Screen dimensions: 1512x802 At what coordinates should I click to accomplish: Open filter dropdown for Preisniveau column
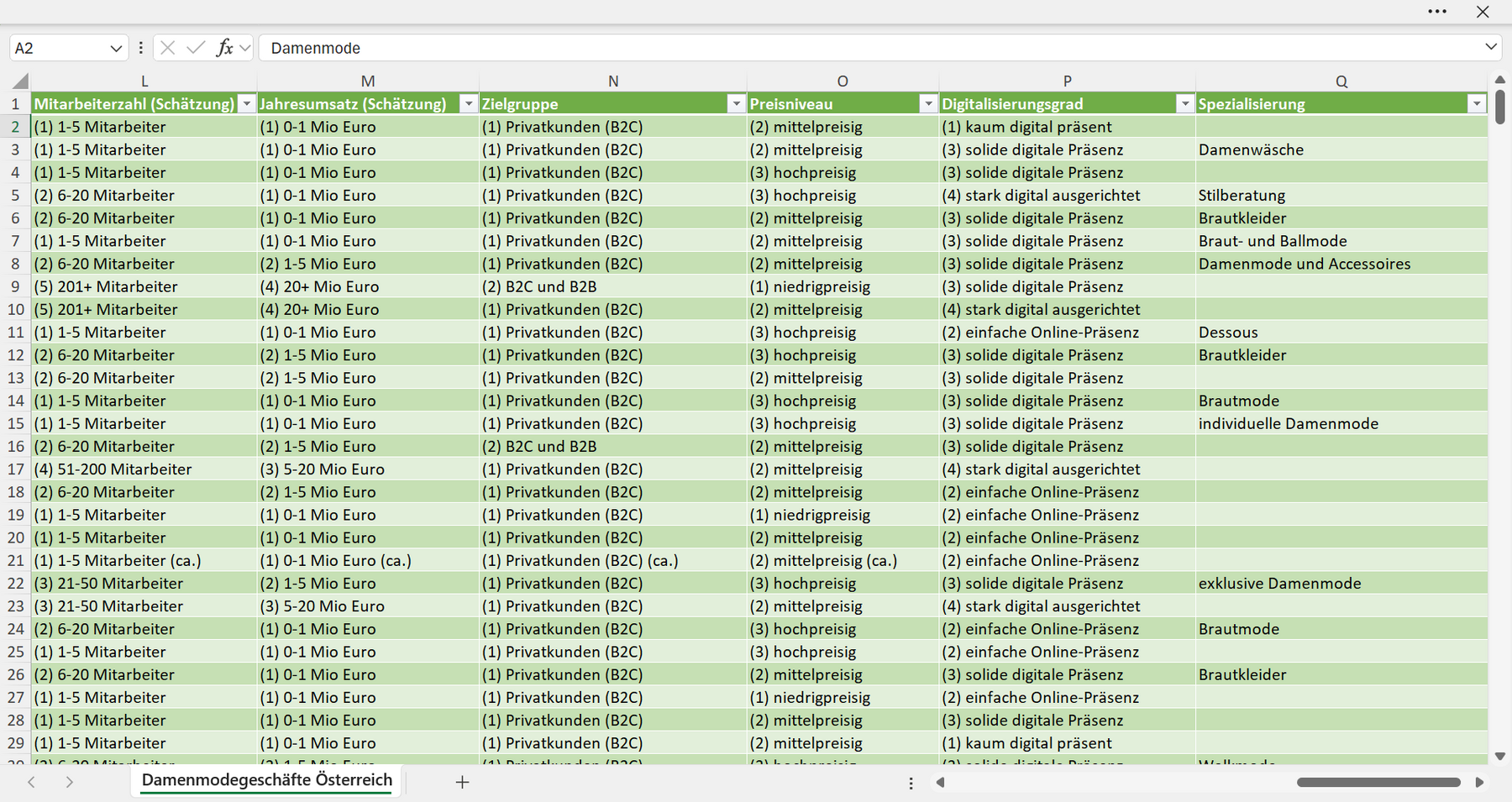(928, 104)
